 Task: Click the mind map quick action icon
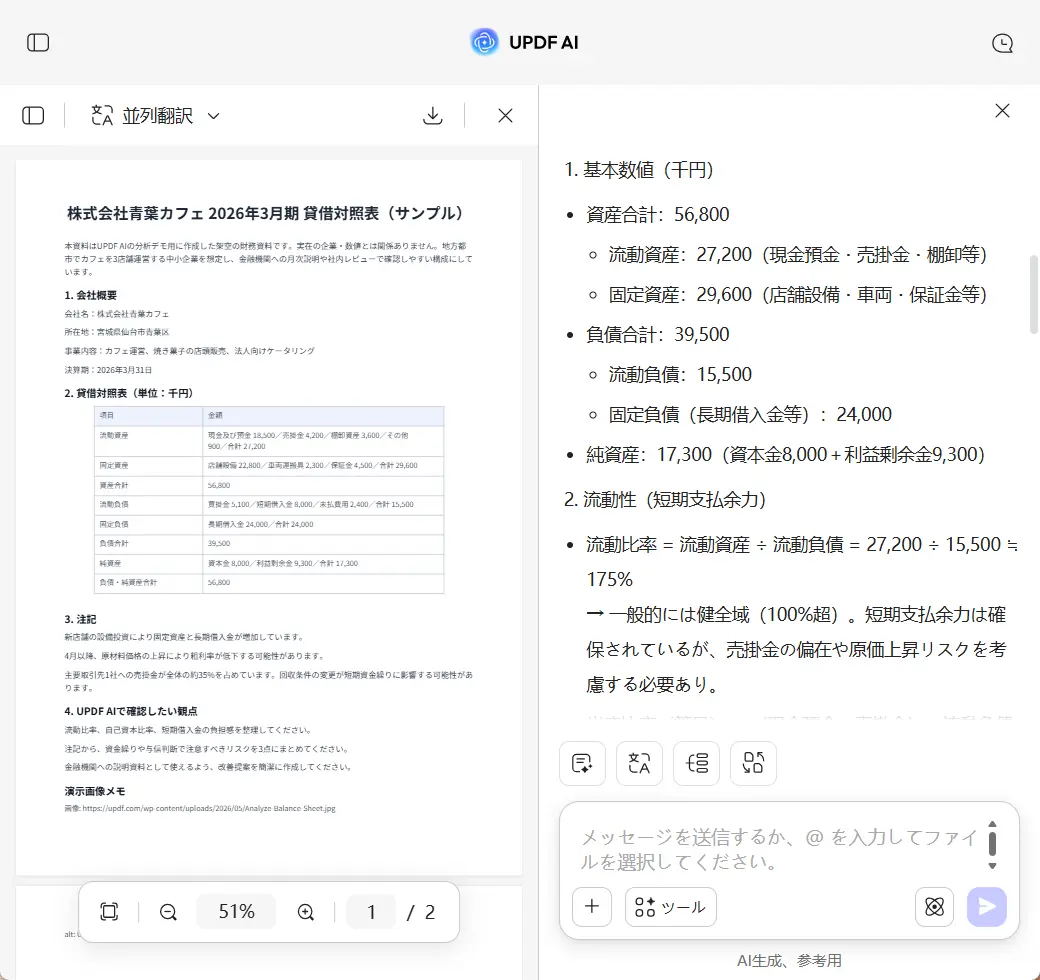pos(696,763)
